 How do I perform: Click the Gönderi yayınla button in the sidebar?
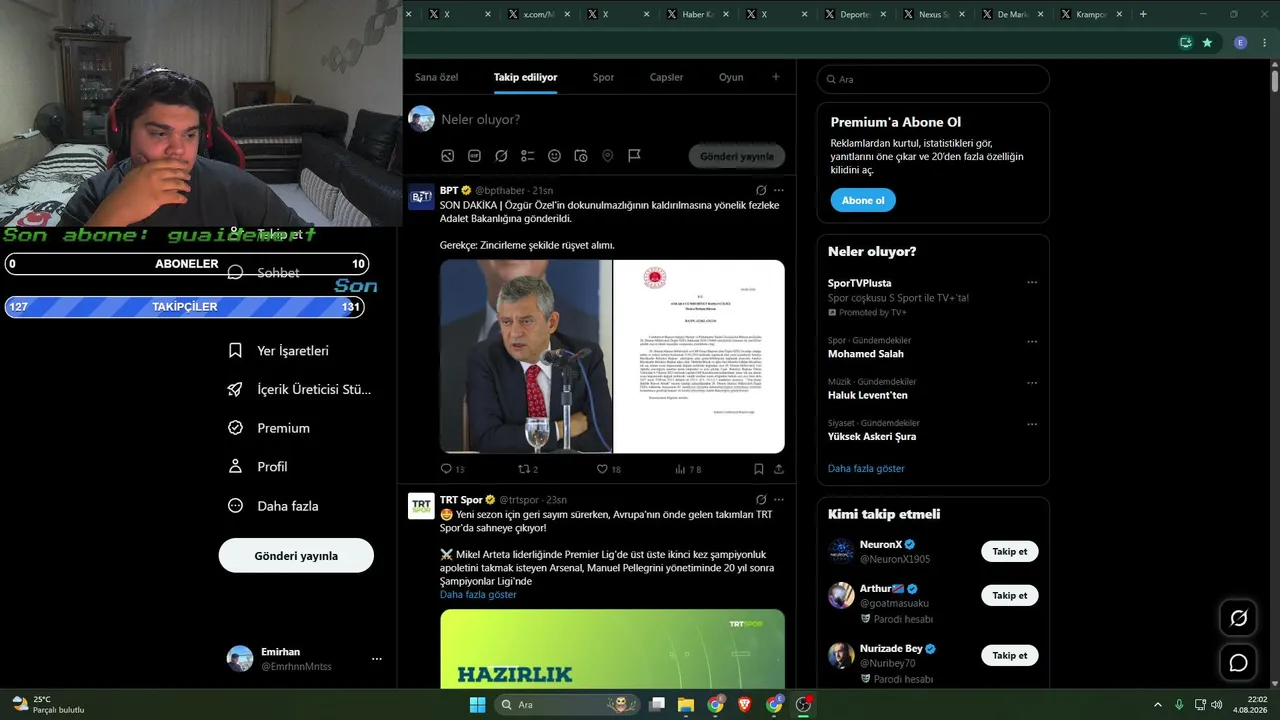[296, 556]
